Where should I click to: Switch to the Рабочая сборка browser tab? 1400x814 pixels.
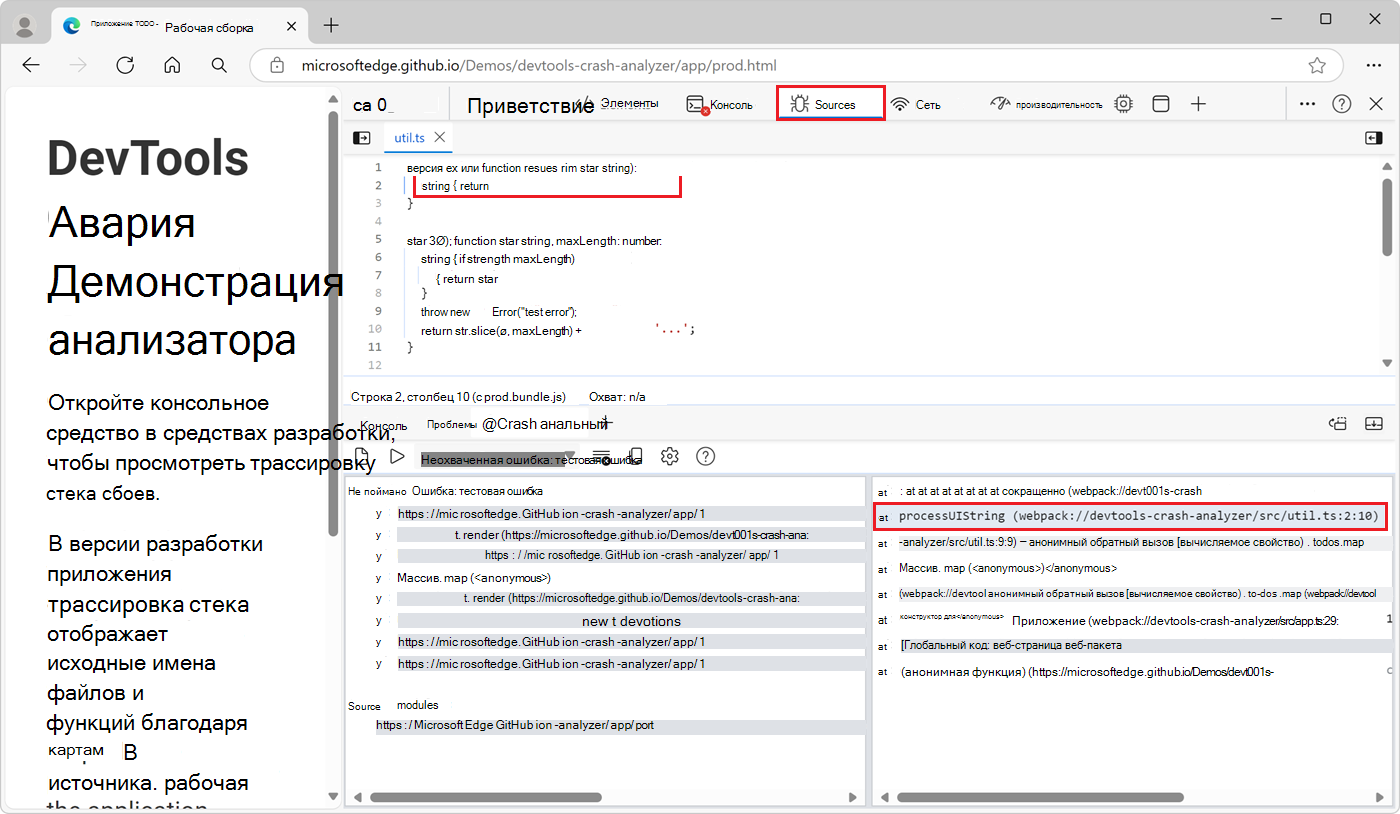pyautogui.click(x=180, y=26)
